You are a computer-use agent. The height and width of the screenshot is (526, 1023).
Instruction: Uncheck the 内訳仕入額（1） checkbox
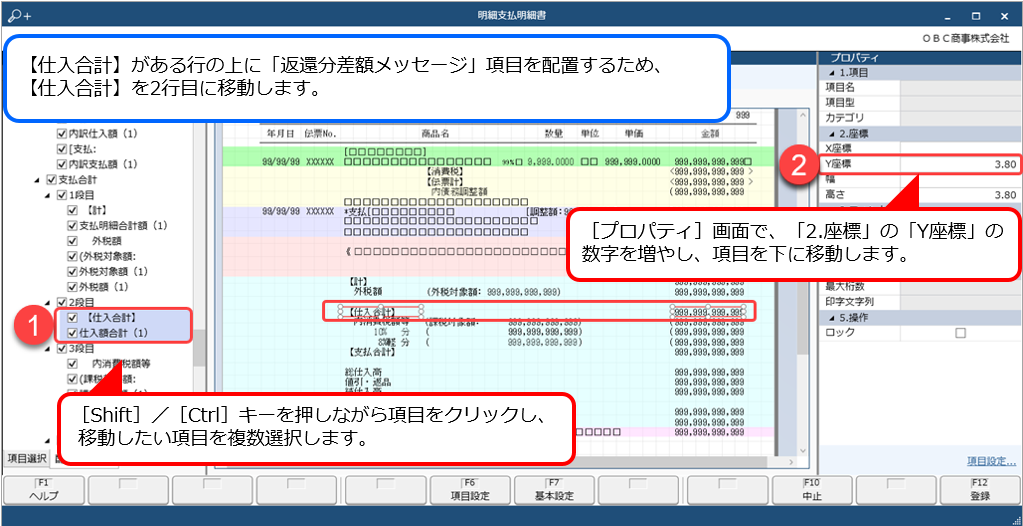coord(62,134)
